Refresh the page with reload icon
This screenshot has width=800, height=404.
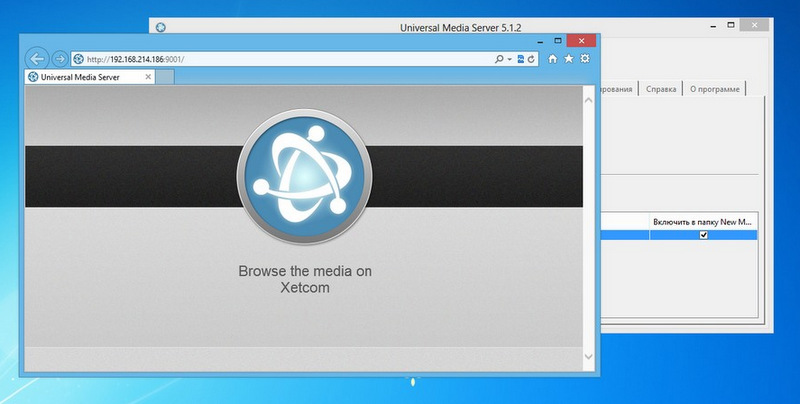(531, 59)
